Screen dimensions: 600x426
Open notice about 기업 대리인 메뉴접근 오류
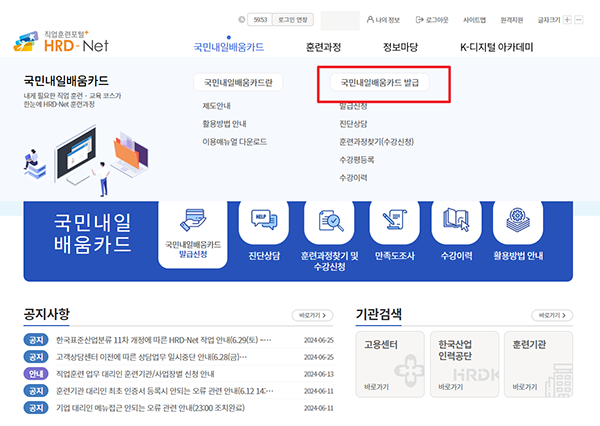point(150,408)
